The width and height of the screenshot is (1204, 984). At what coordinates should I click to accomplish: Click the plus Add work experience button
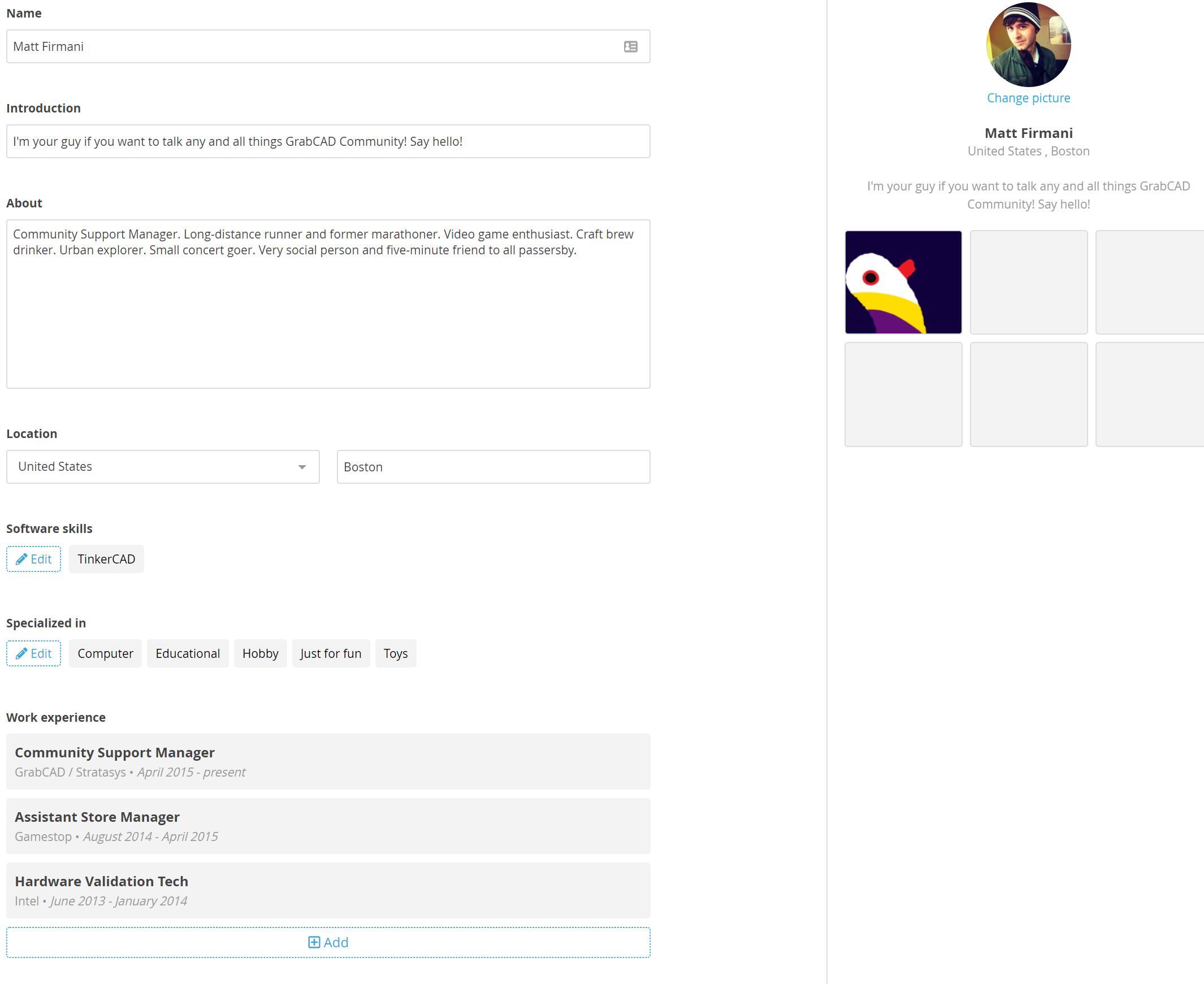328,942
